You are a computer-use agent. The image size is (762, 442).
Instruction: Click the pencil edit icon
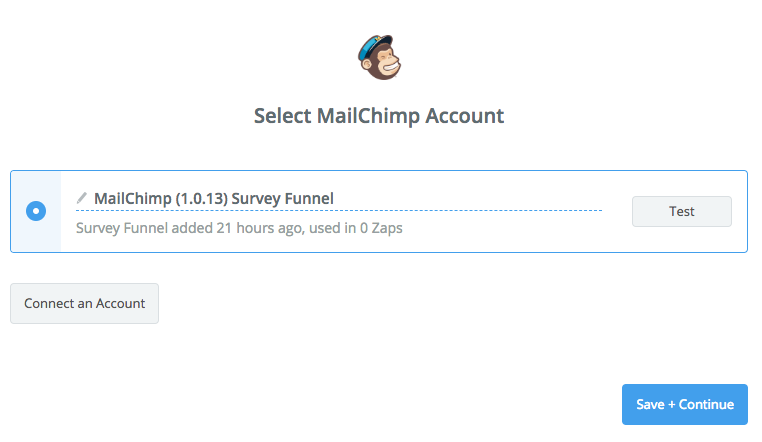pyautogui.click(x=82, y=198)
